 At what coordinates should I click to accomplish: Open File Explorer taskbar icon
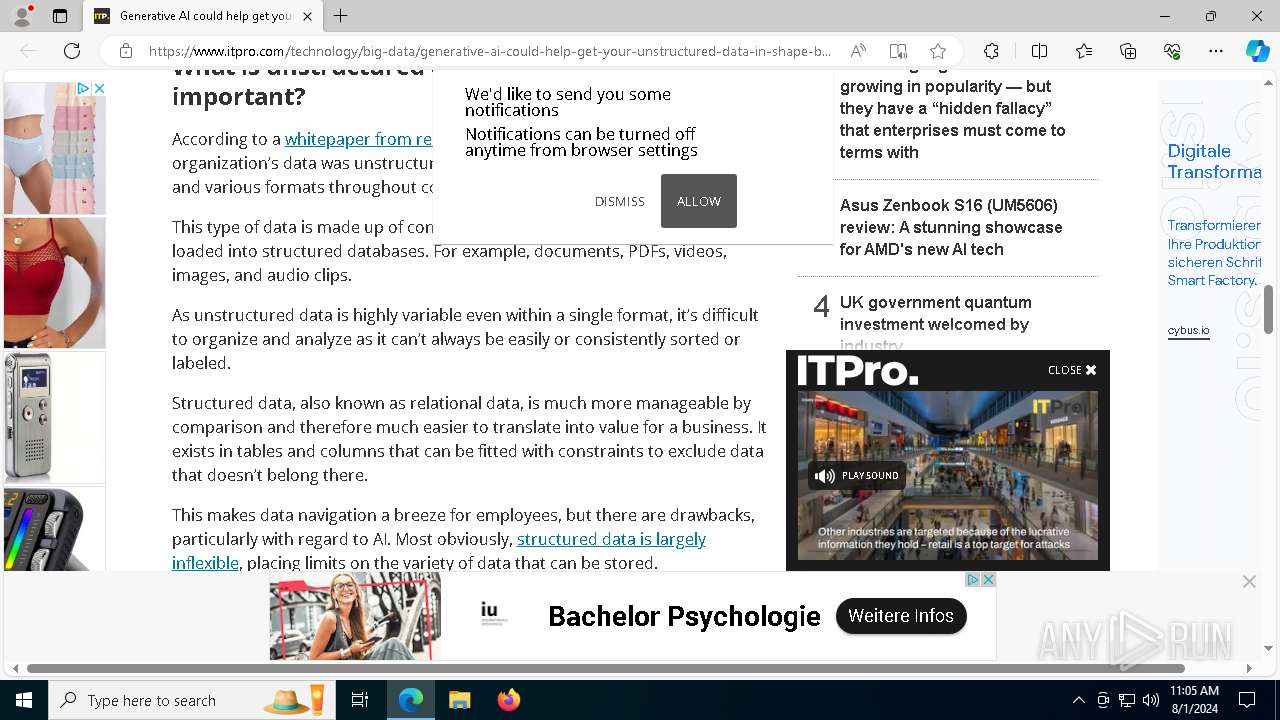point(460,700)
